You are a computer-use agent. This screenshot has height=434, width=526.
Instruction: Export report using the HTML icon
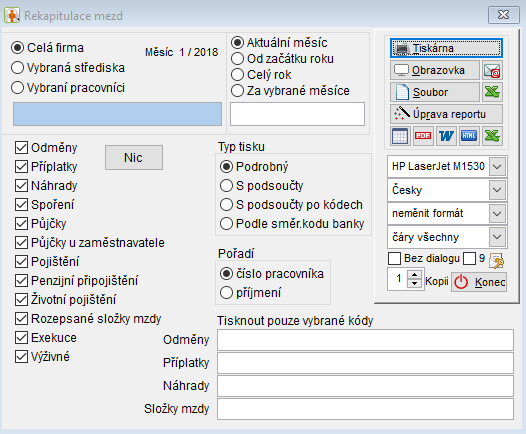469,136
